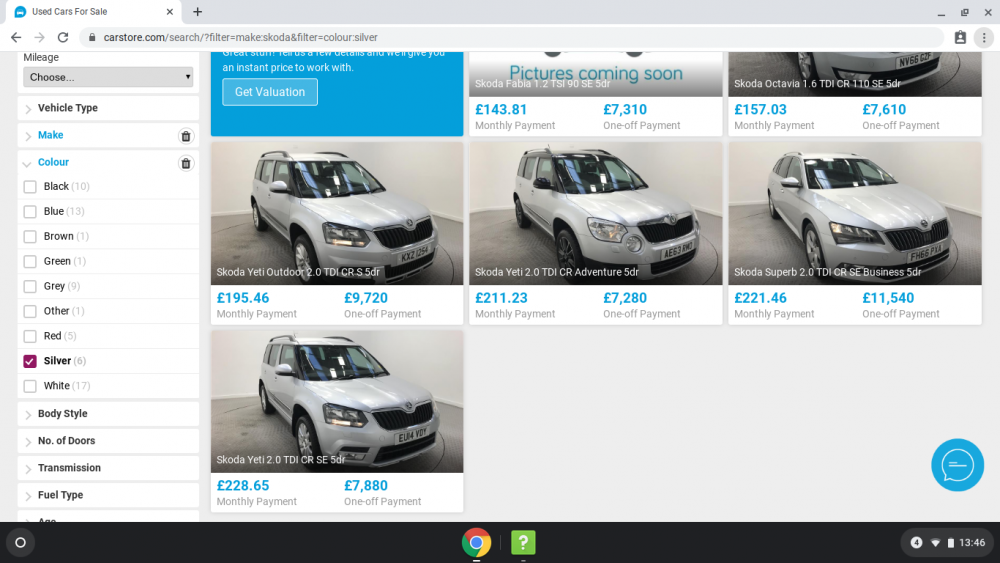Clear the Make filter with trash icon
Screen dimensions: 1000x563
pos(186,136)
